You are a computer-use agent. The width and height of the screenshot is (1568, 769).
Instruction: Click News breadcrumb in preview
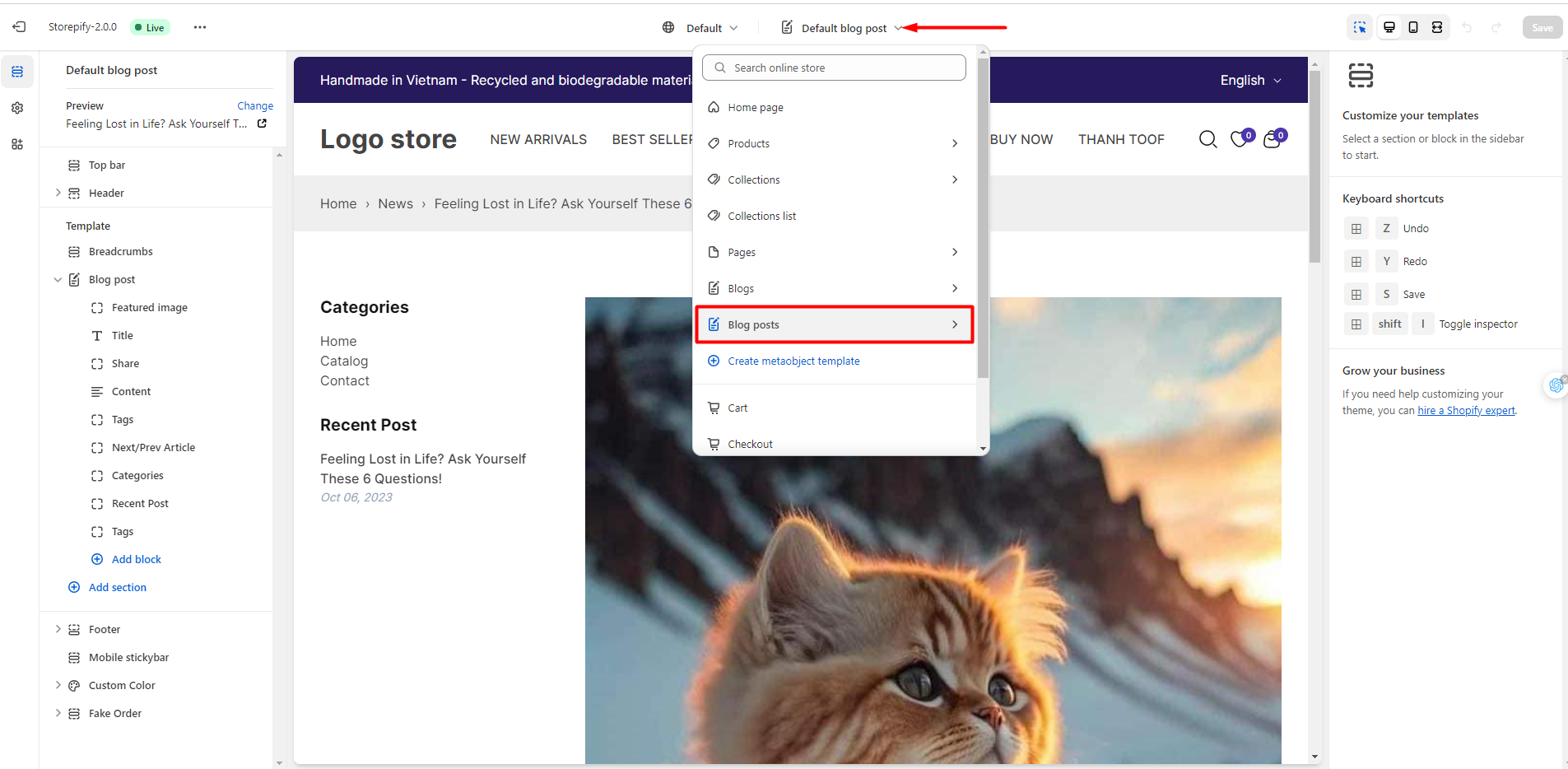point(395,203)
